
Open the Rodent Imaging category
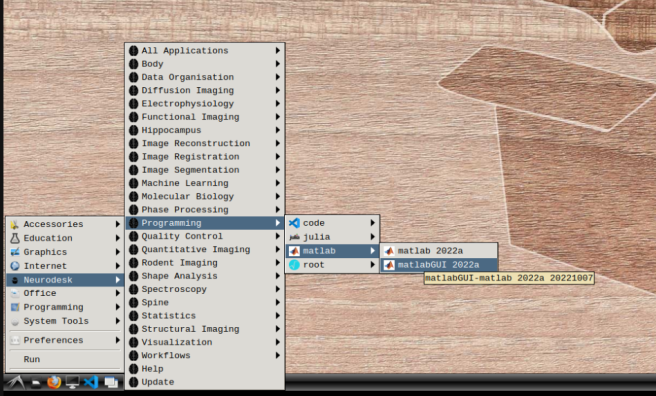point(205,263)
